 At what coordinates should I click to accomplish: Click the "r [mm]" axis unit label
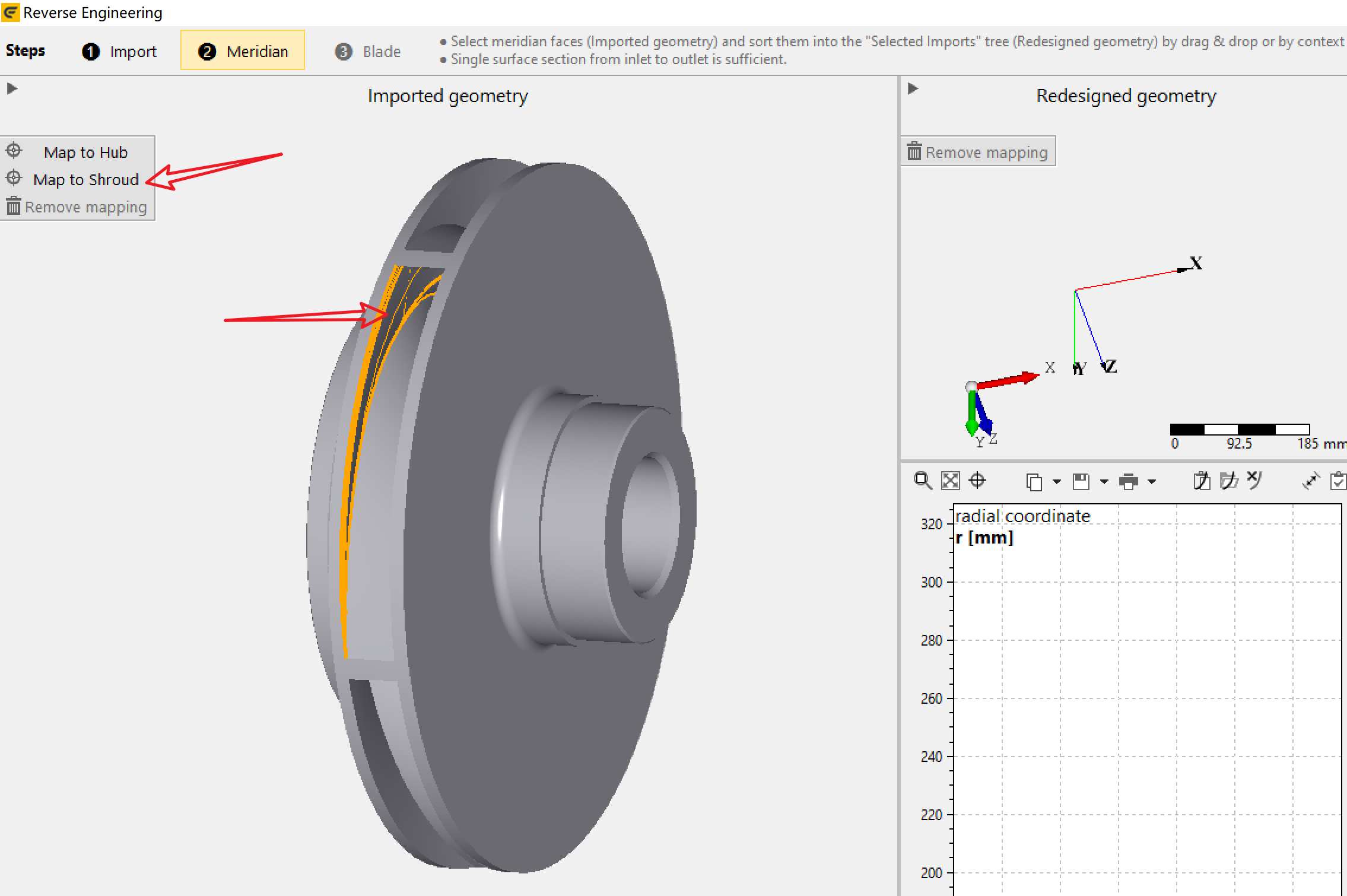[x=984, y=538]
